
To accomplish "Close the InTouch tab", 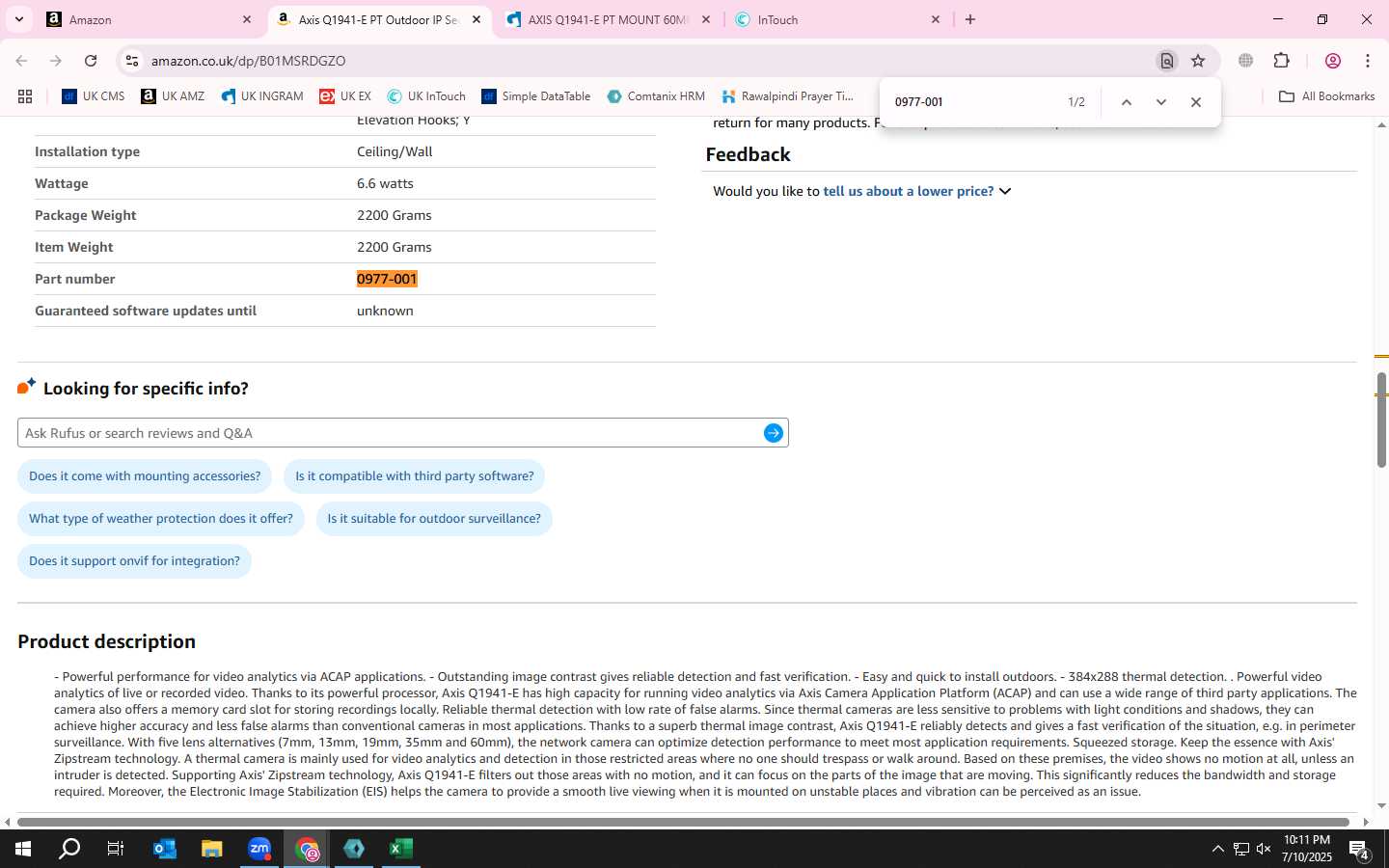I will 936,19.
